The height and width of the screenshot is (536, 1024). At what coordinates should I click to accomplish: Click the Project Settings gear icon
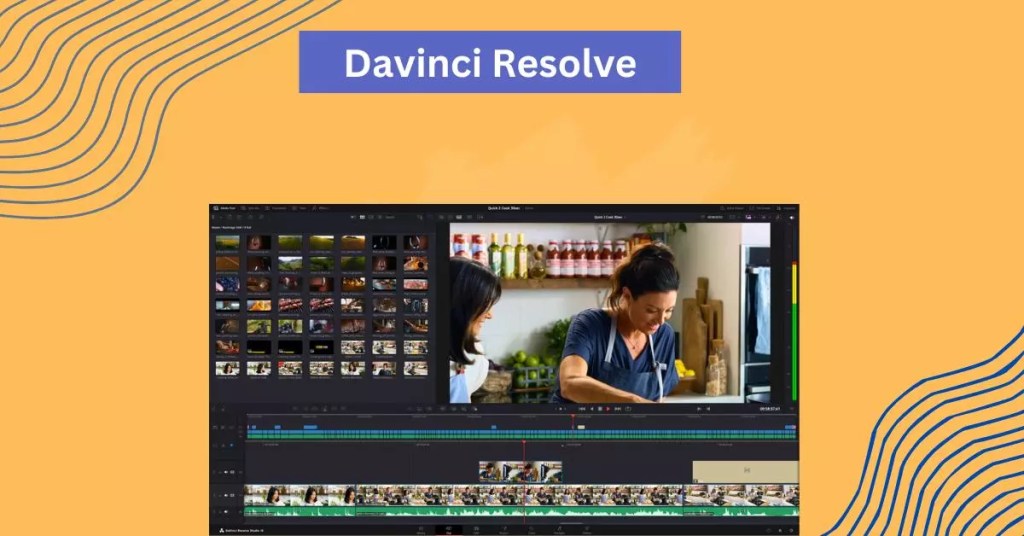point(792,531)
